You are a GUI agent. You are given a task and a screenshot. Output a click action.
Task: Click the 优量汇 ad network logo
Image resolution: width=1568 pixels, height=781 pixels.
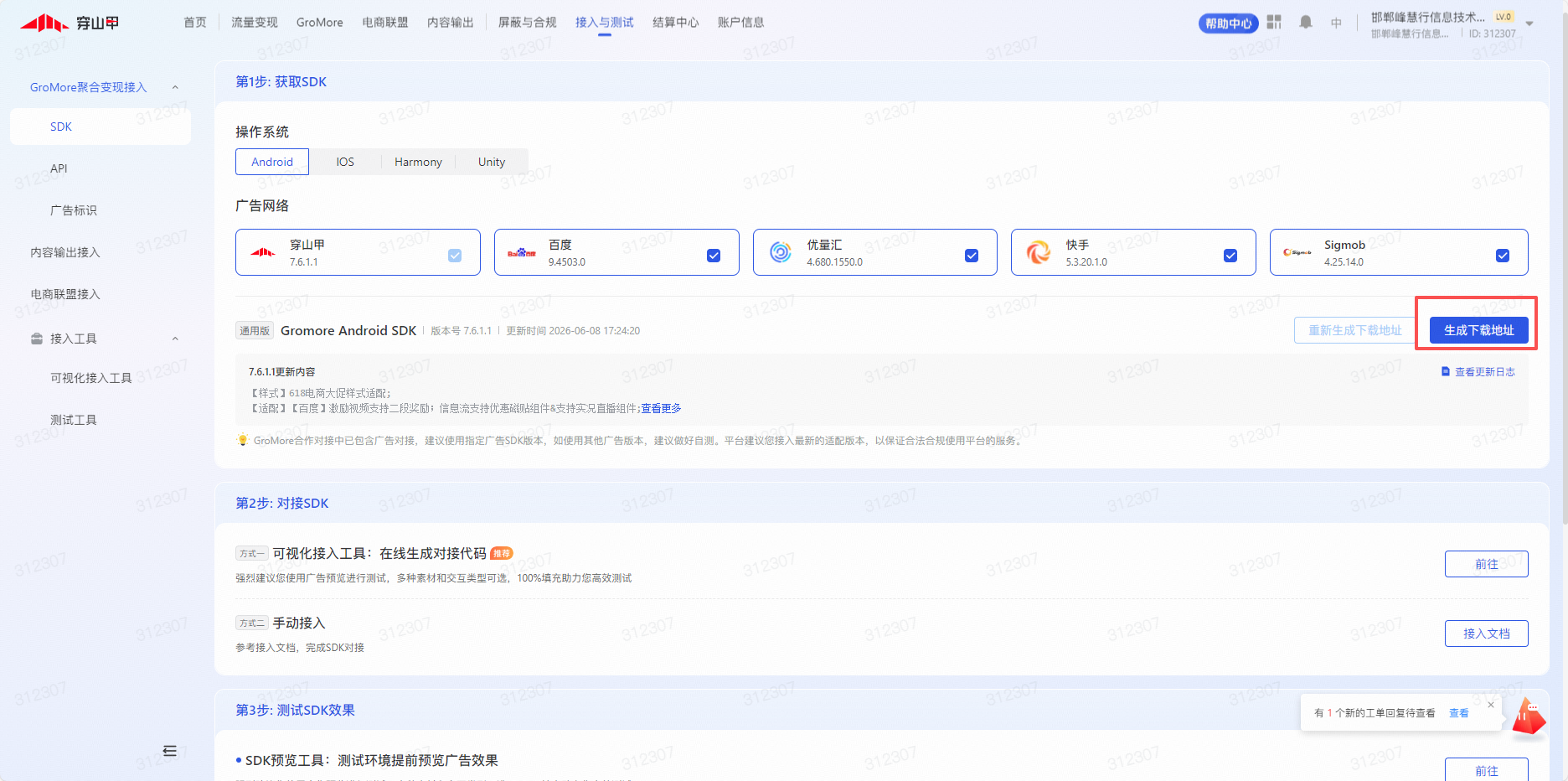[x=781, y=252]
